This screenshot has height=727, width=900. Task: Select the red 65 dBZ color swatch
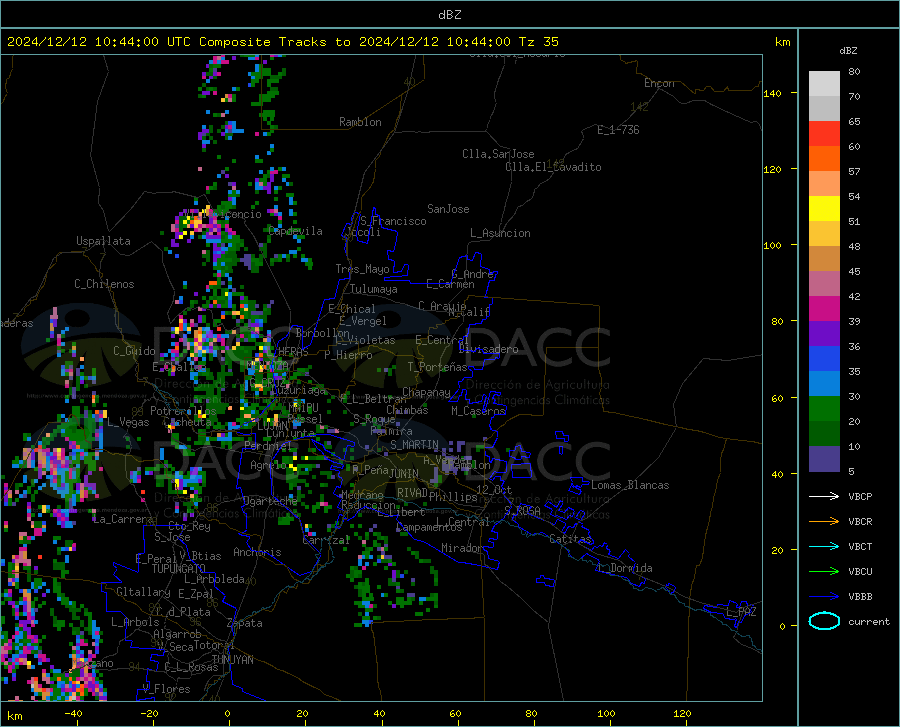coord(824,134)
